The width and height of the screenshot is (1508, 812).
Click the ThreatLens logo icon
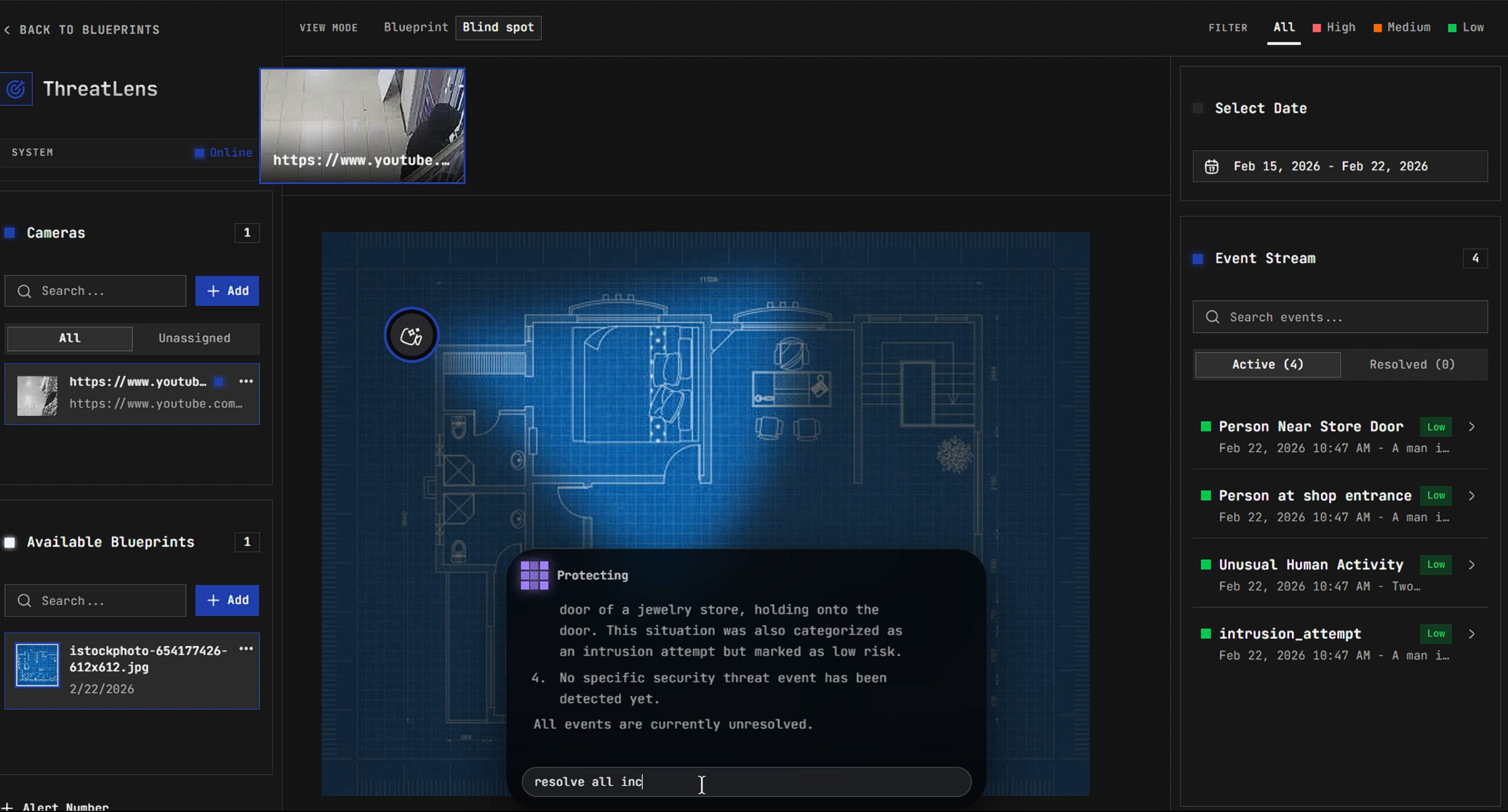(x=16, y=89)
